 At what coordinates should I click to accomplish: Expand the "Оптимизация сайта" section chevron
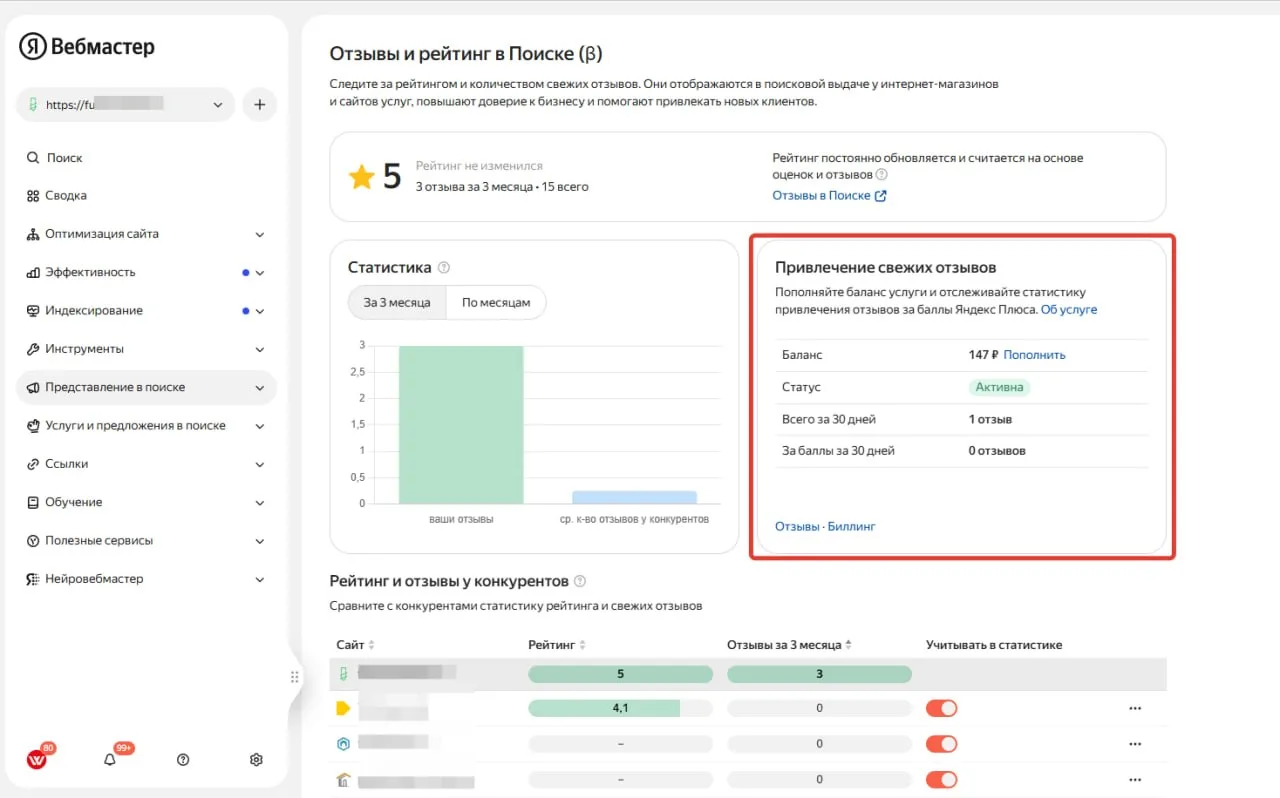tap(260, 234)
